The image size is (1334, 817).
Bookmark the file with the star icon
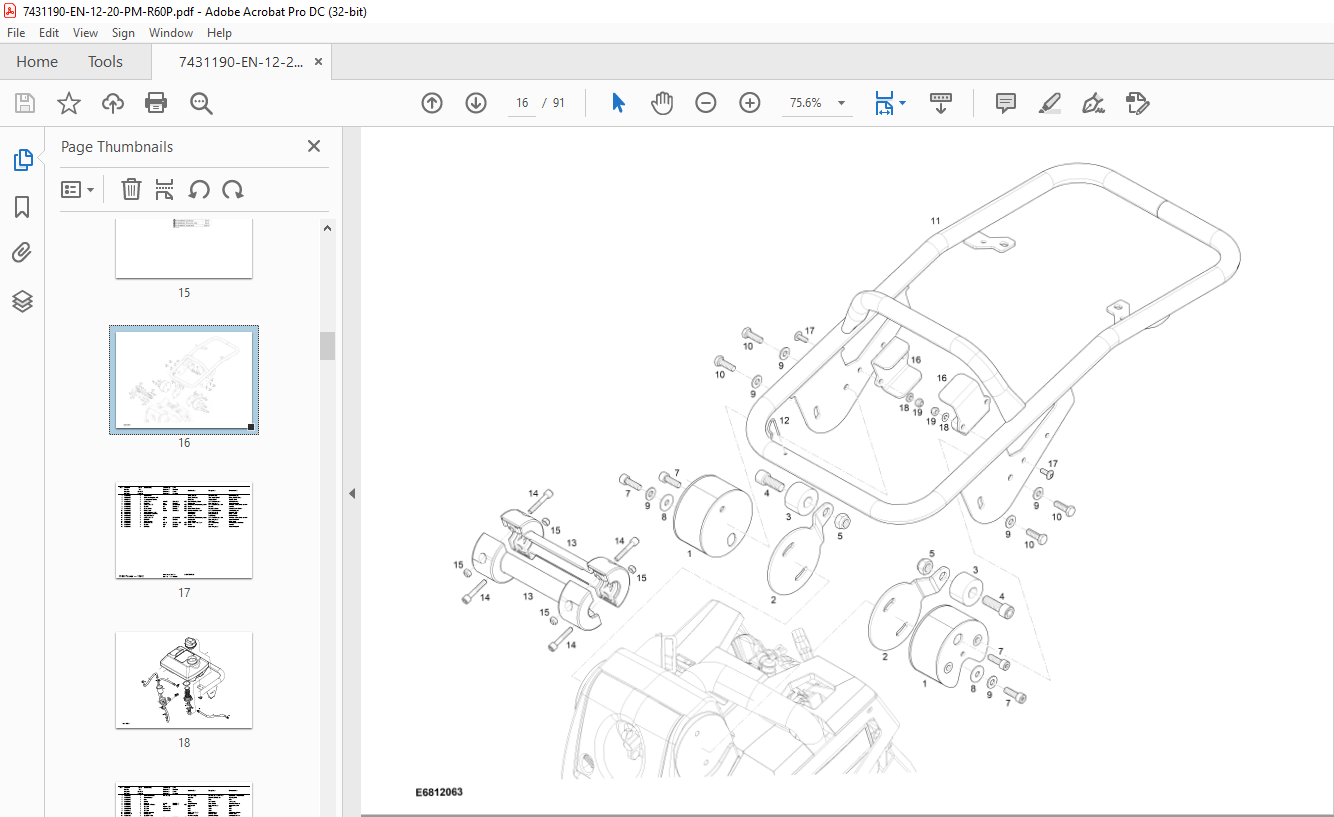(68, 103)
